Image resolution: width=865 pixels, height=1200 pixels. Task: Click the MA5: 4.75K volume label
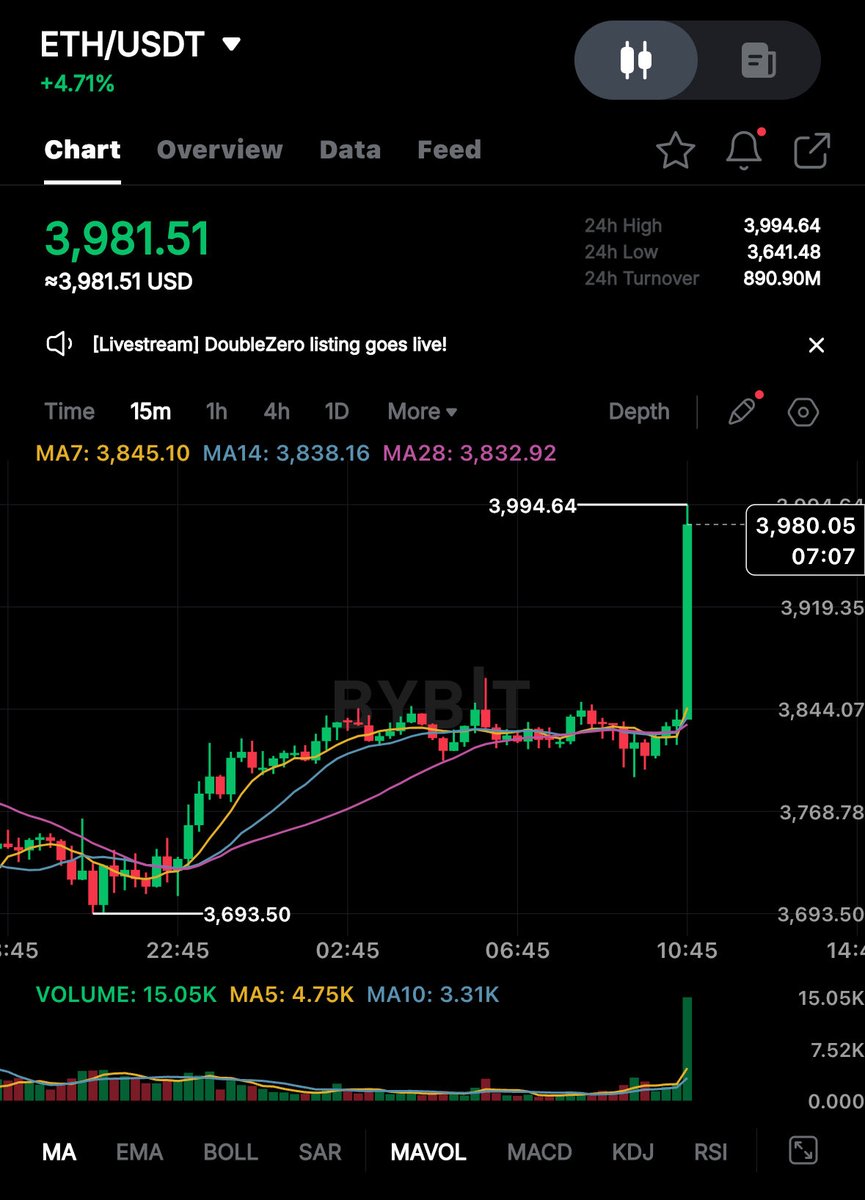[292, 995]
